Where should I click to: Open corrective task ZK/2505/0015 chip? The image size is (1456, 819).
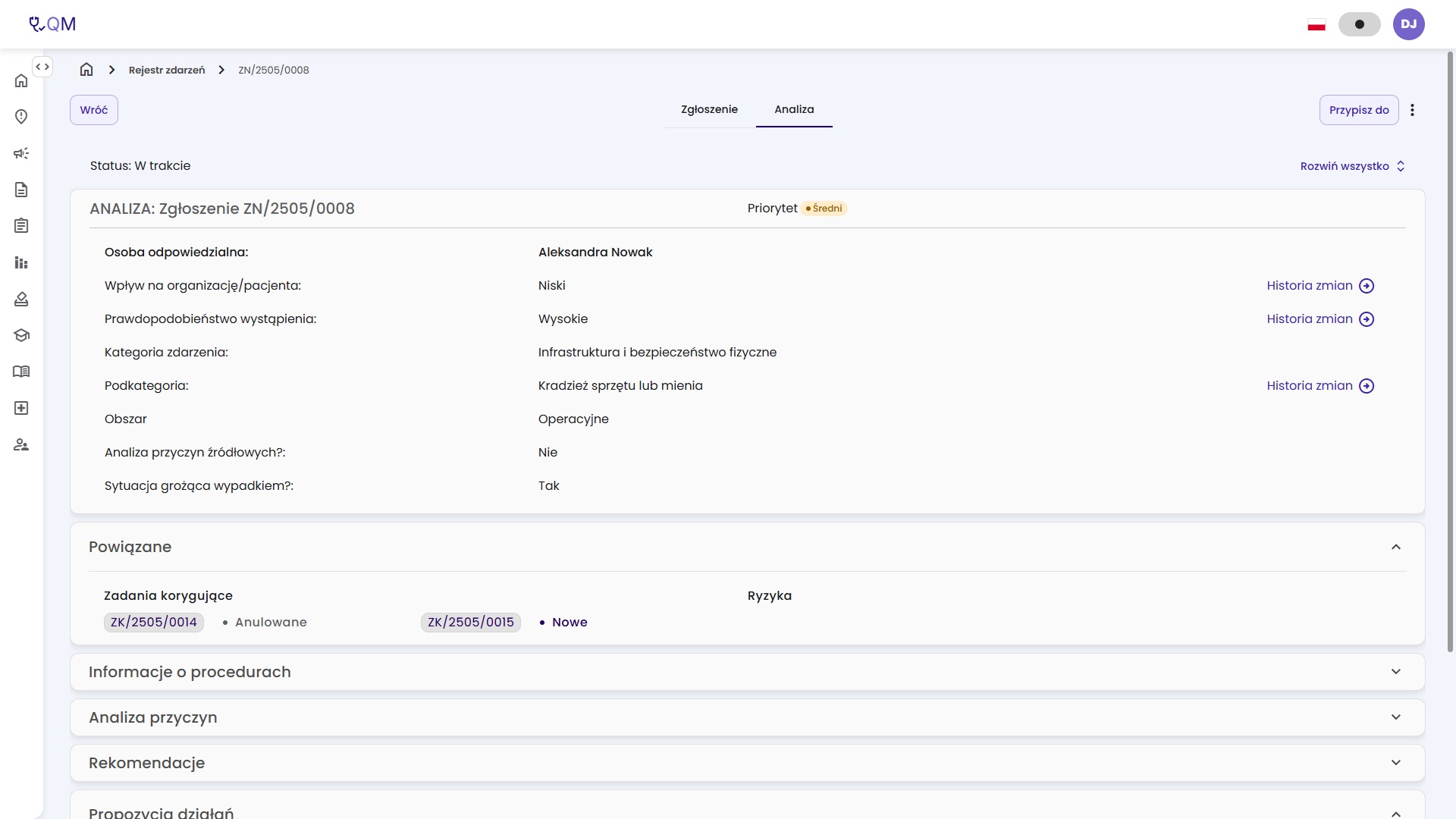[x=471, y=623]
